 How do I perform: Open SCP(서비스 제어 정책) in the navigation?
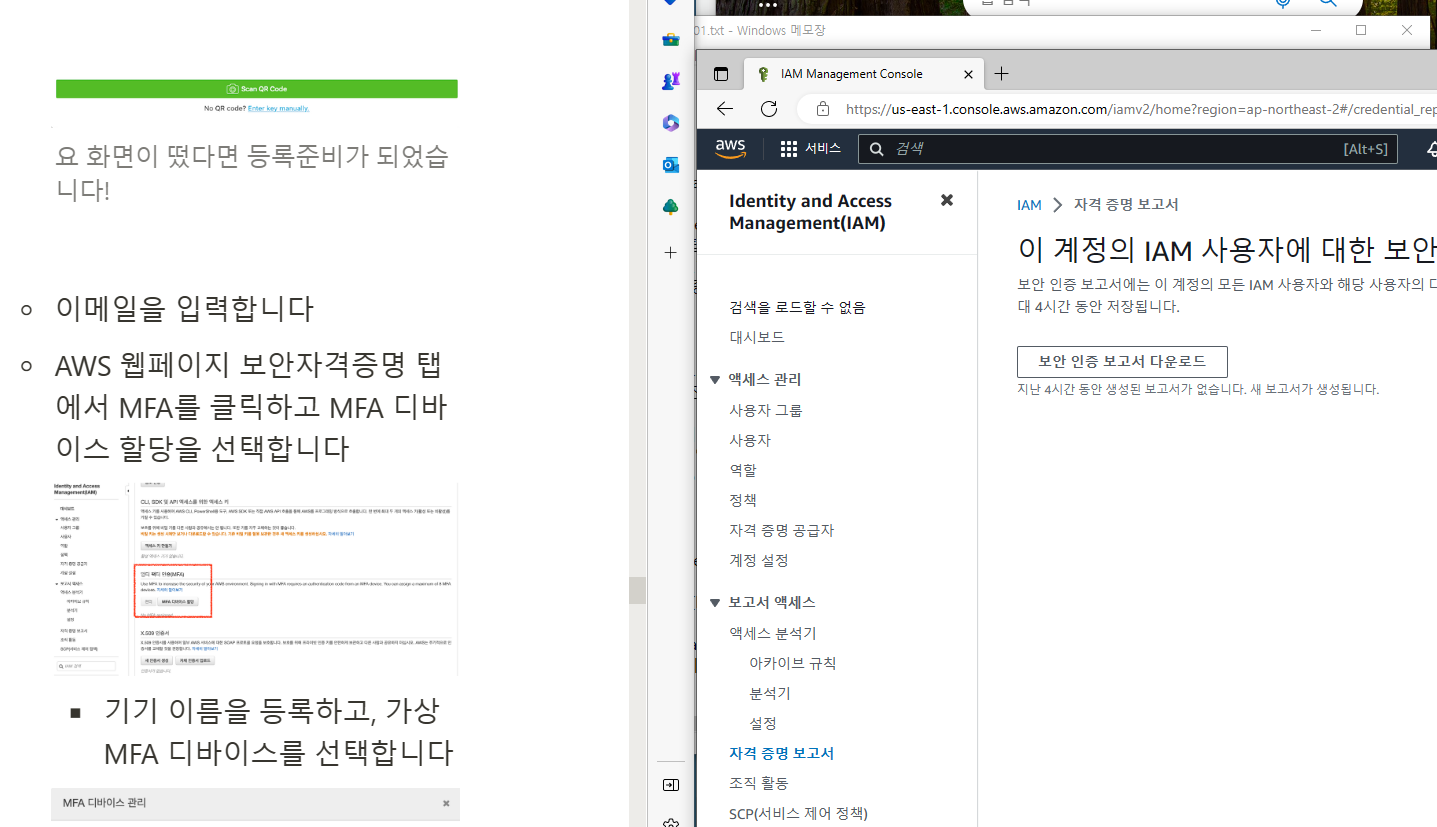coord(798,813)
